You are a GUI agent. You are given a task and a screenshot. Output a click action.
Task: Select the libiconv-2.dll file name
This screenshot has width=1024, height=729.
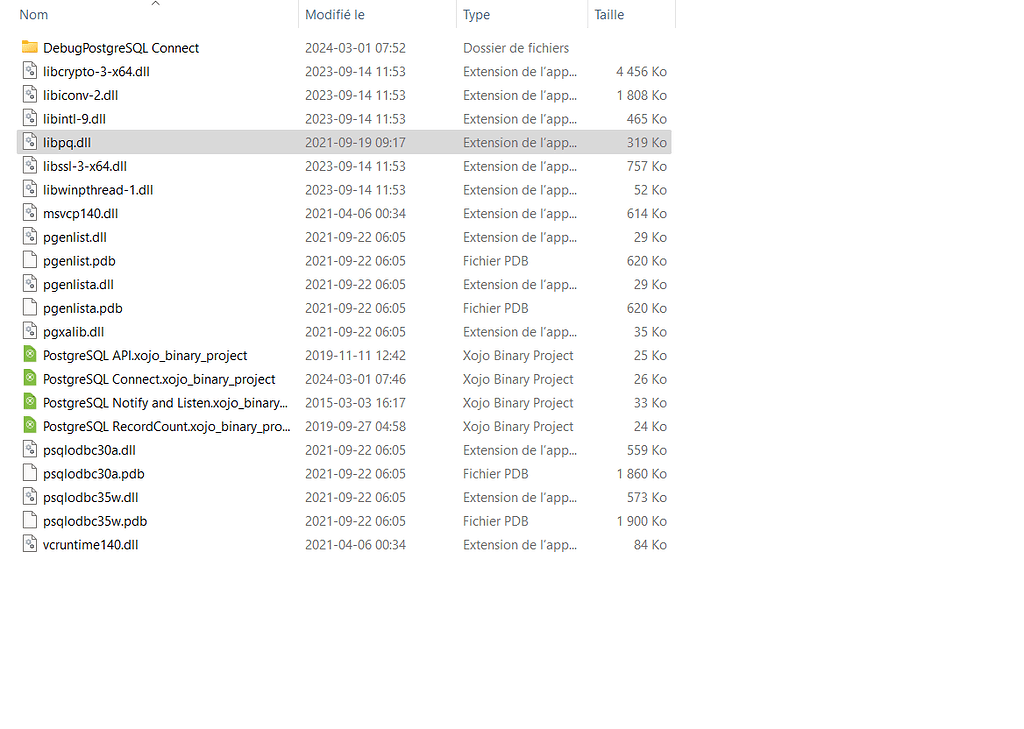(x=80, y=95)
